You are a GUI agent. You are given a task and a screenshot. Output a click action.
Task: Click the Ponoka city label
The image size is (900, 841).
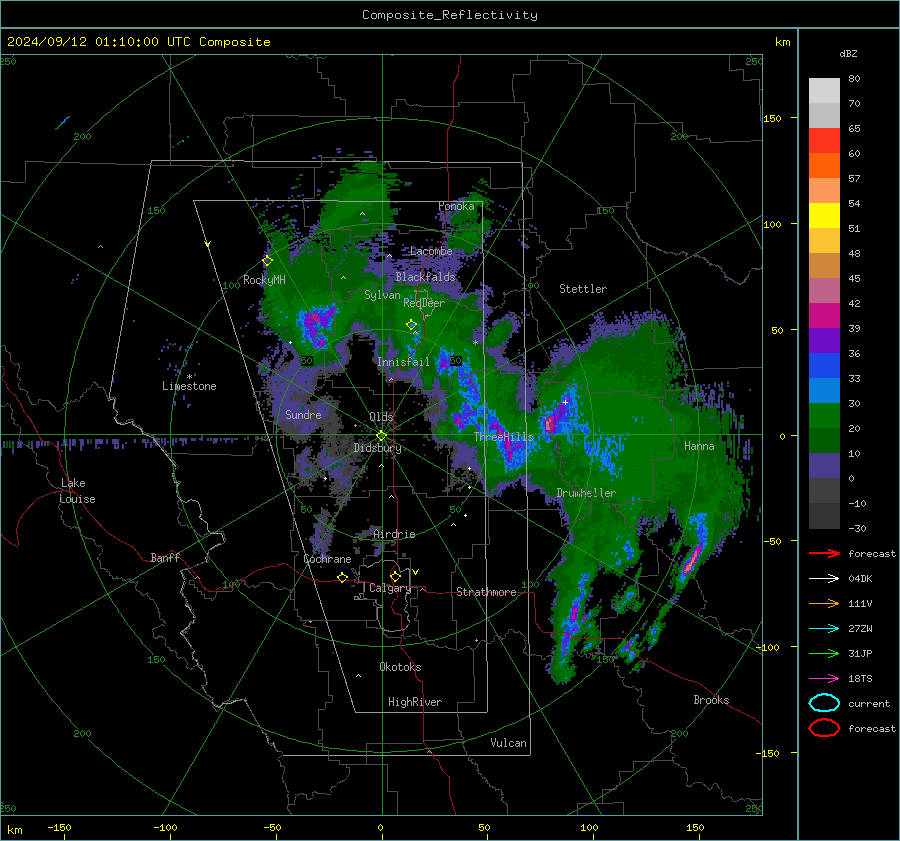[x=456, y=206]
